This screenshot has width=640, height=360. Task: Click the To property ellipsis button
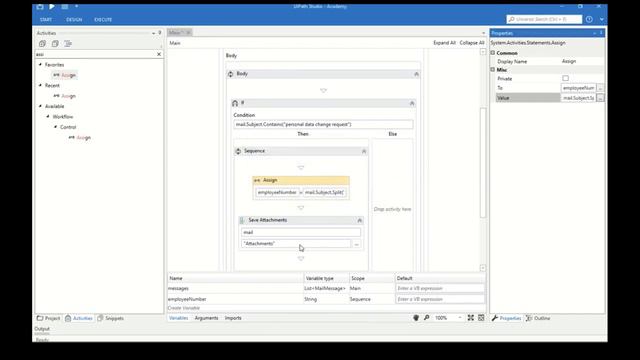pos(600,88)
